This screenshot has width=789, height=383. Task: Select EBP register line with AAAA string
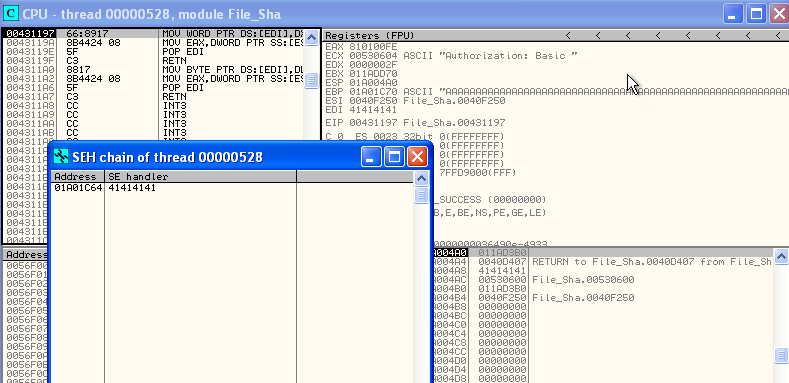coord(557,92)
